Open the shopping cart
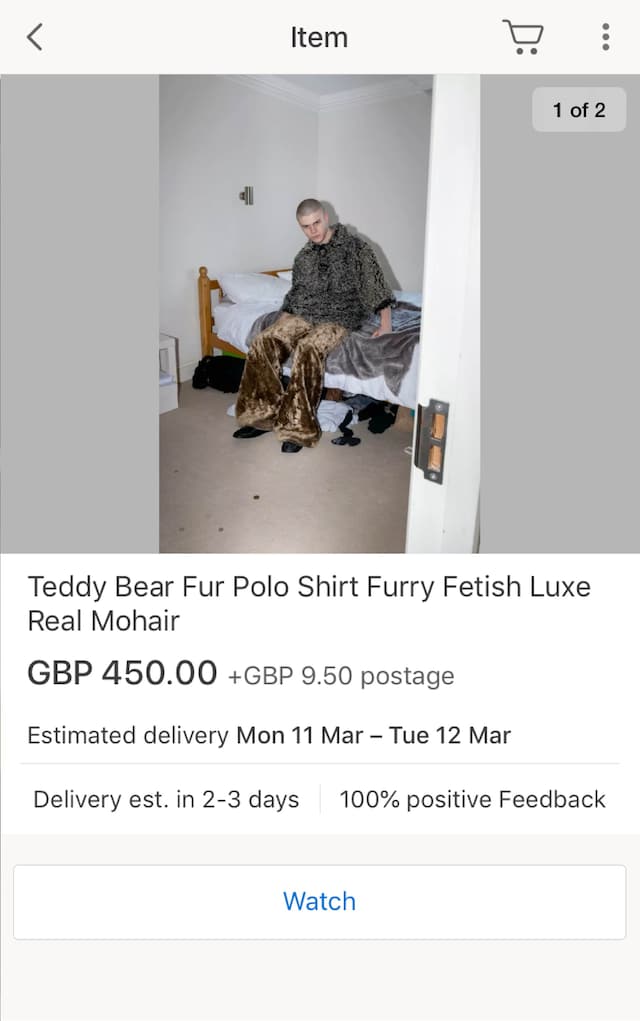 [x=522, y=37]
